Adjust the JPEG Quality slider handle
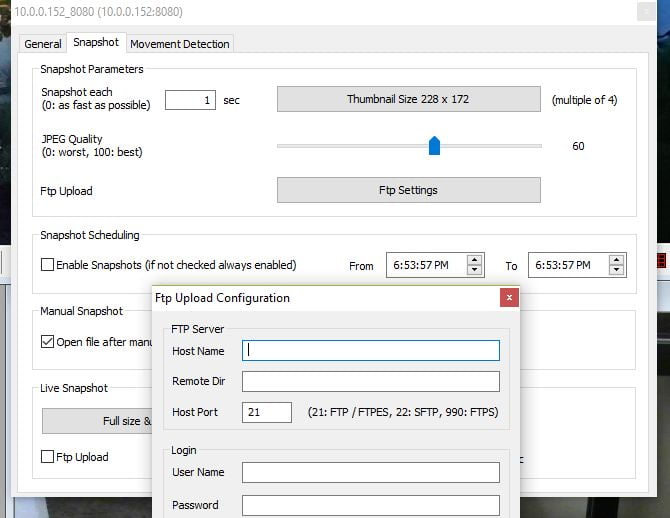Viewport: 670px width, 518px height. (434, 146)
